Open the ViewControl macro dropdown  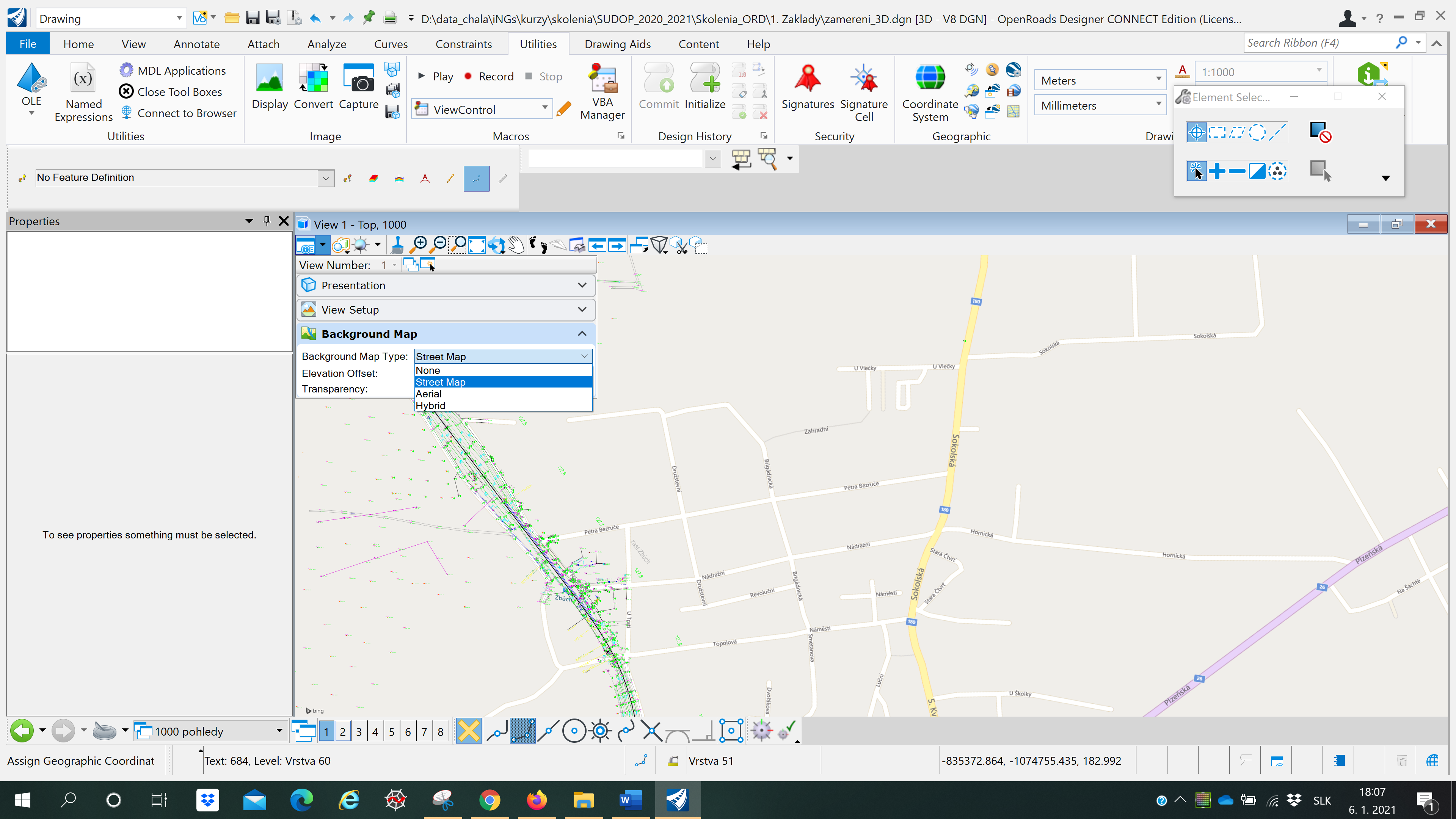coord(482,109)
